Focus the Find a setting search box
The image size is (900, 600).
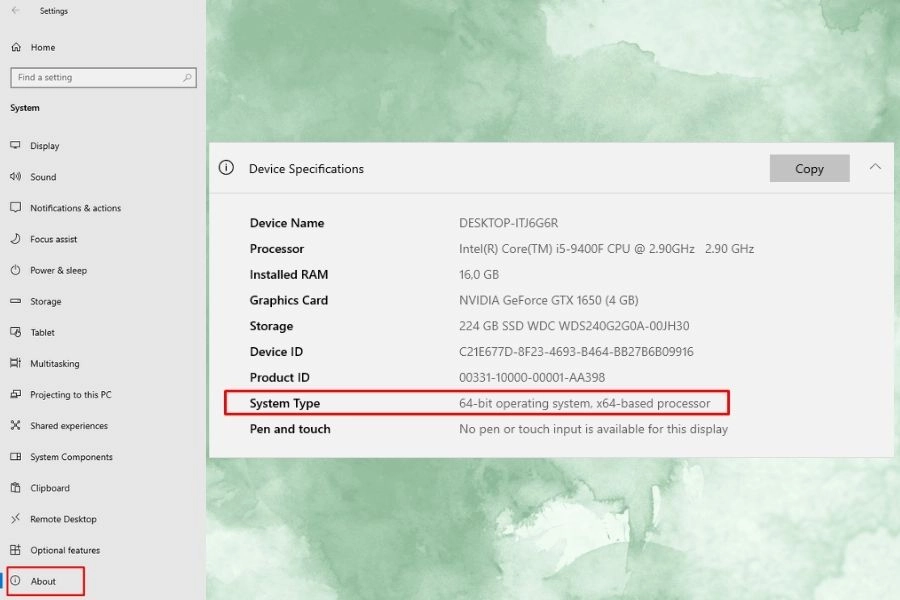pyautogui.click(x=103, y=78)
